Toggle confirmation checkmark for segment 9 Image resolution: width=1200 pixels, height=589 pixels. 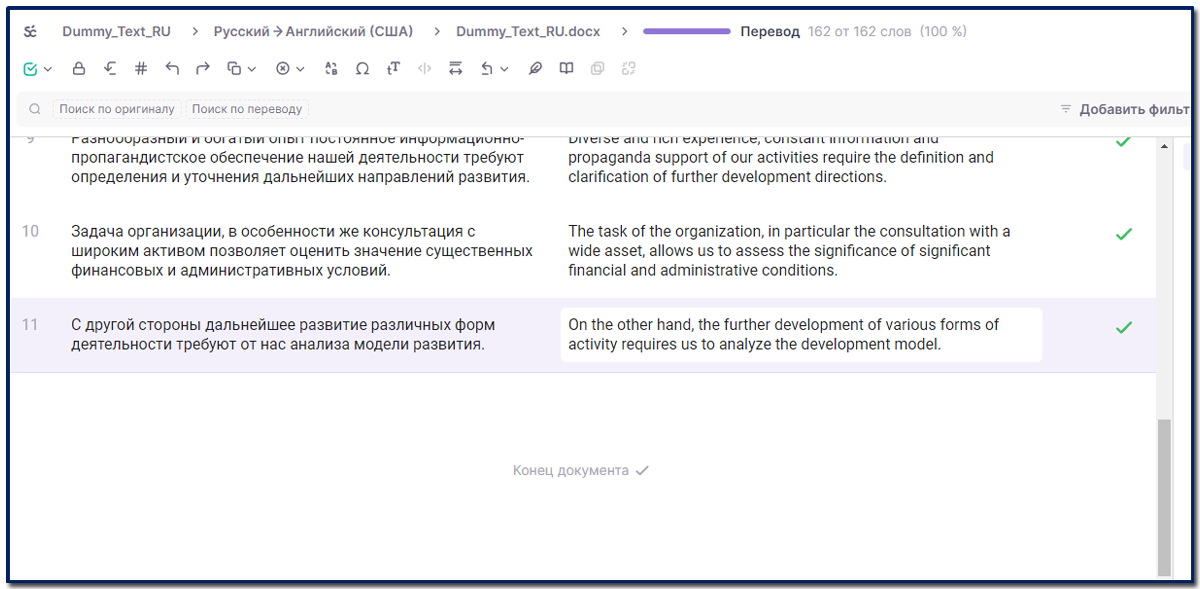click(1123, 143)
